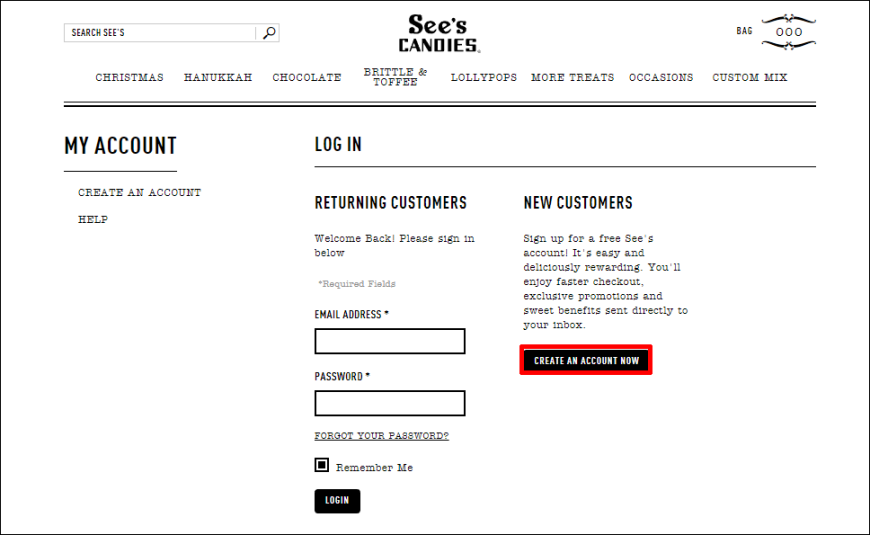
Task: Open the Christmas menu
Action: coord(129,77)
